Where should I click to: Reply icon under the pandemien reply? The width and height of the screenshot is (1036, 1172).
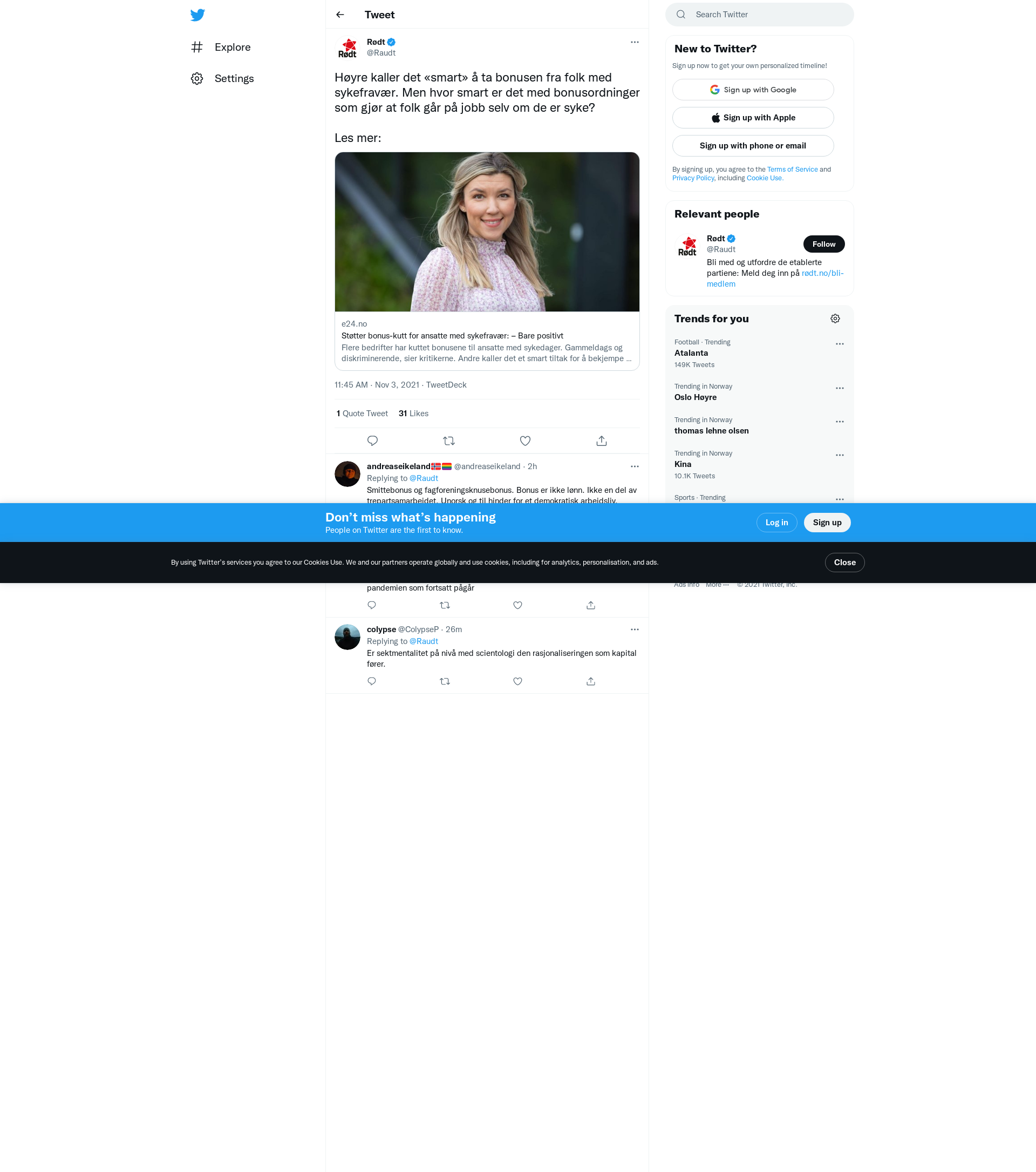coord(371,606)
